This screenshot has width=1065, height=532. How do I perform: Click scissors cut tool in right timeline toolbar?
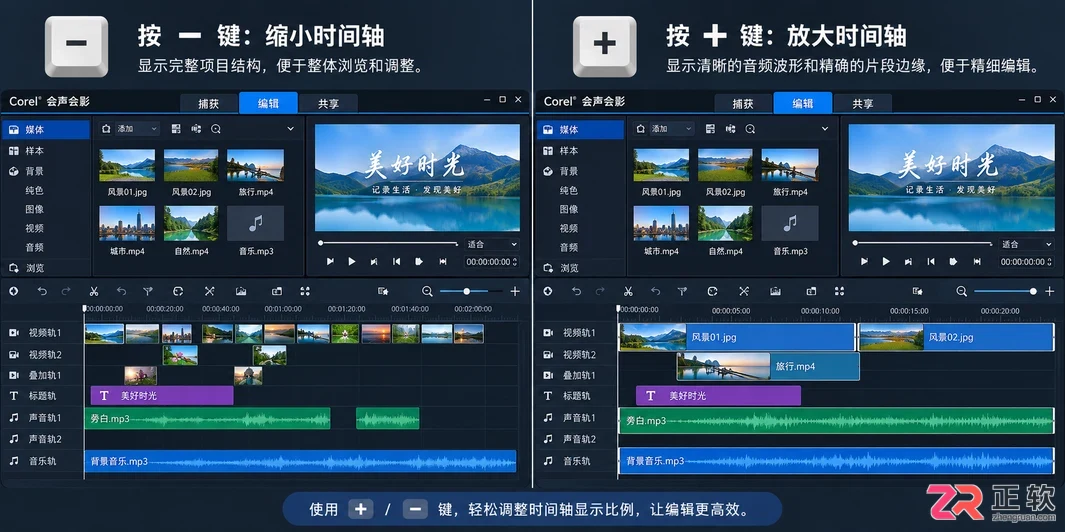(628, 291)
